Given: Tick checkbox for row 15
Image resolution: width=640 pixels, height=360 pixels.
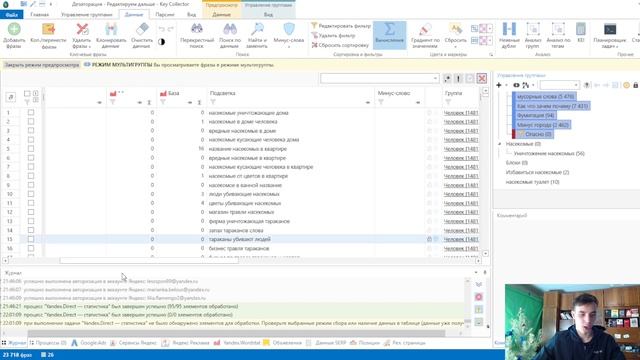Looking at the screenshot, I should click(31, 239).
